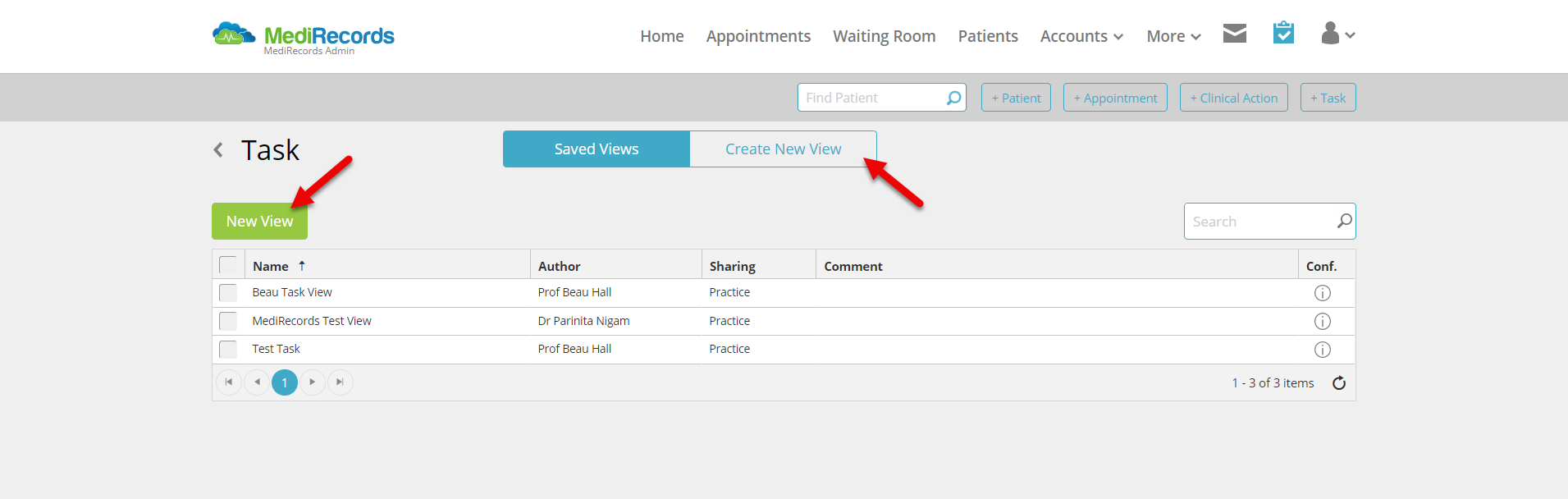Image resolution: width=1568 pixels, height=499 pixels.
Task: Click the green New View button
Action: [x=259, y=222]
